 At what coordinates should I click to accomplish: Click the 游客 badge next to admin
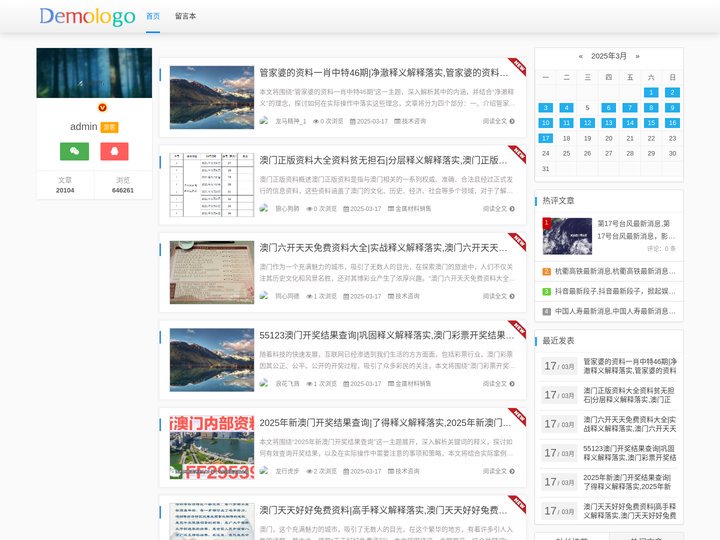109,127
